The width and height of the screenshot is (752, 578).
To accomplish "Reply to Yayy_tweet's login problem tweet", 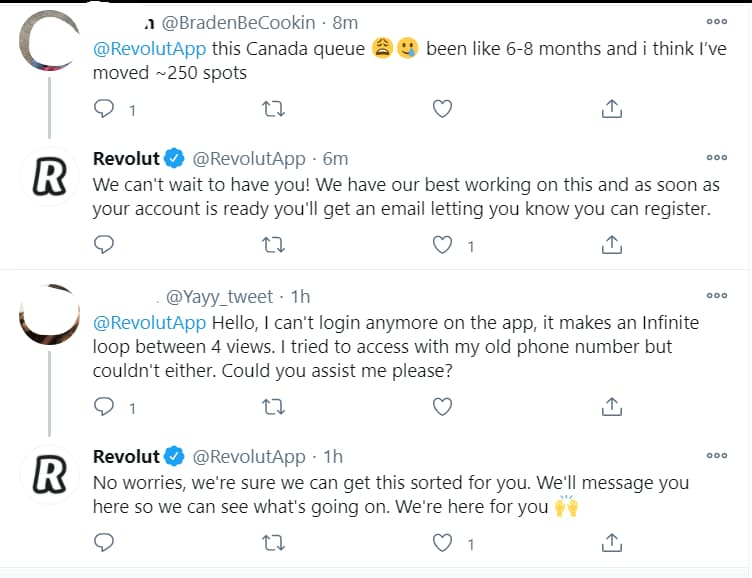I will pyautogui.click(x=104, y=406).
